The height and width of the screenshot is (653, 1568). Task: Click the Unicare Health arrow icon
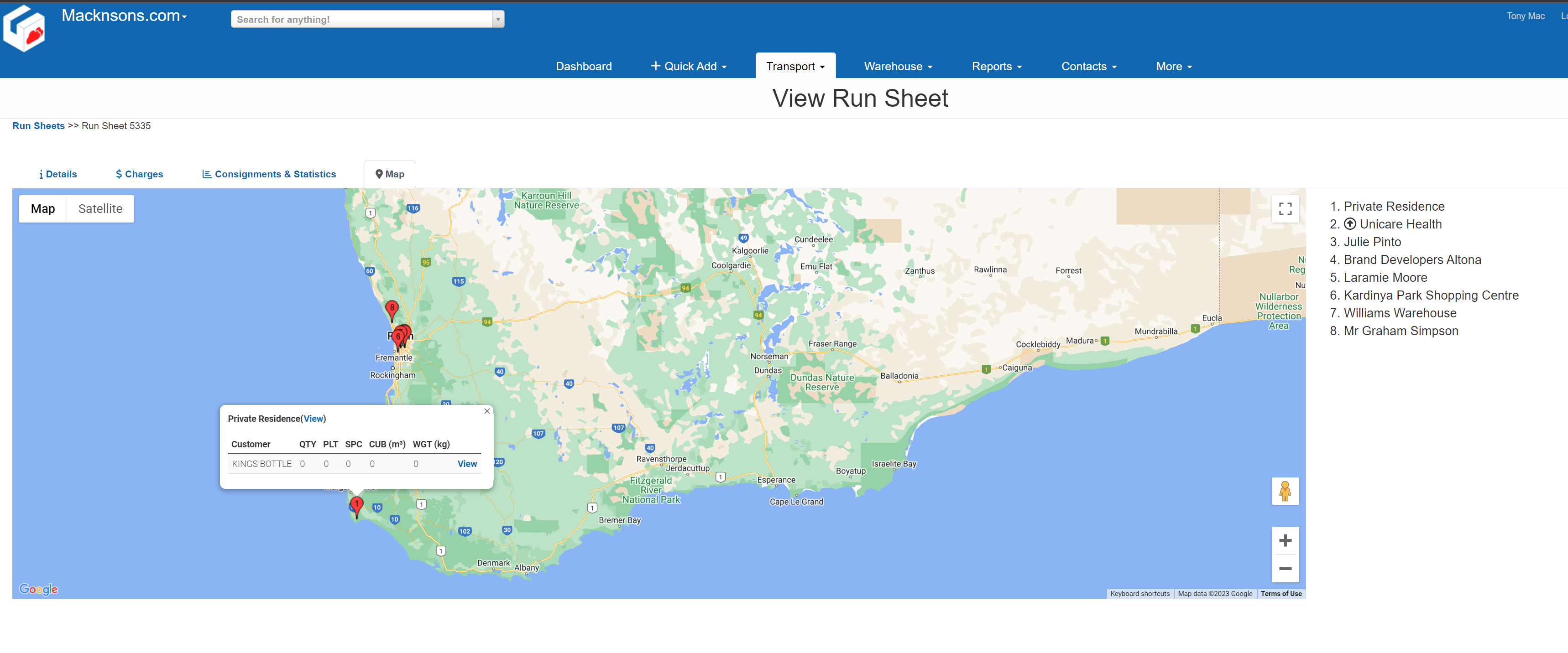[1349, 224]
